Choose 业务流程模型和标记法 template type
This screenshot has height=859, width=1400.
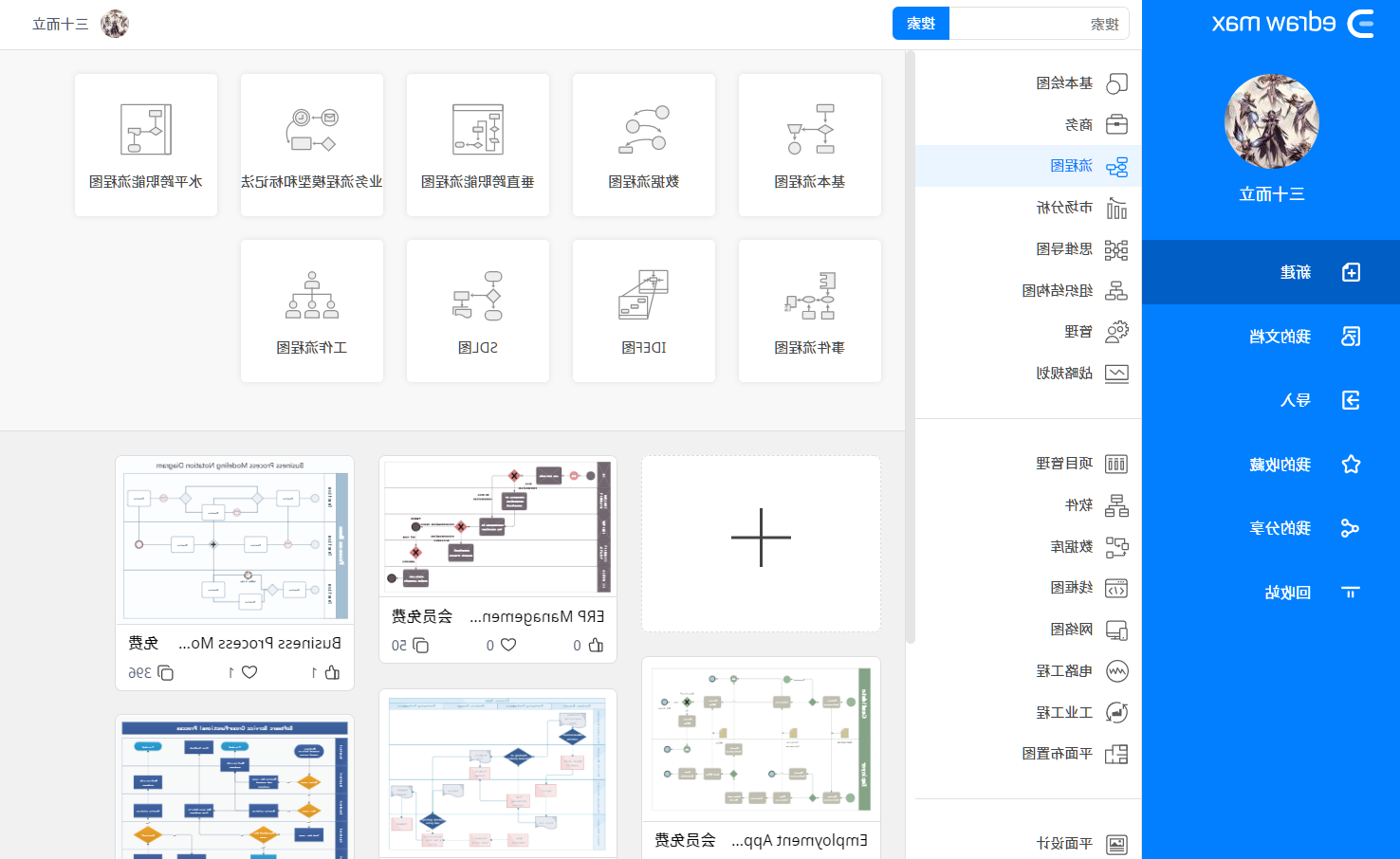click(x=312, y=145)
